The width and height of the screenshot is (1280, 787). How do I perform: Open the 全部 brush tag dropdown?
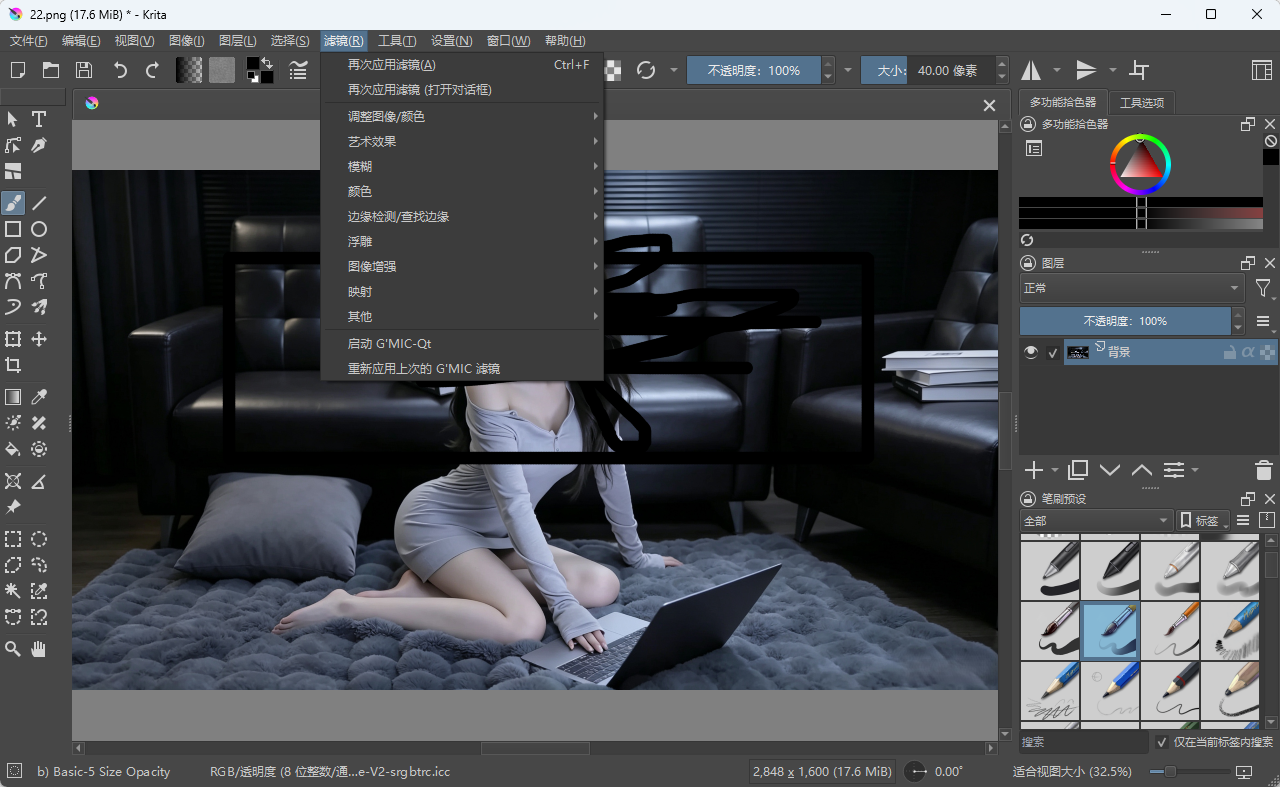pyautogui.click(x=1096, y=520)
